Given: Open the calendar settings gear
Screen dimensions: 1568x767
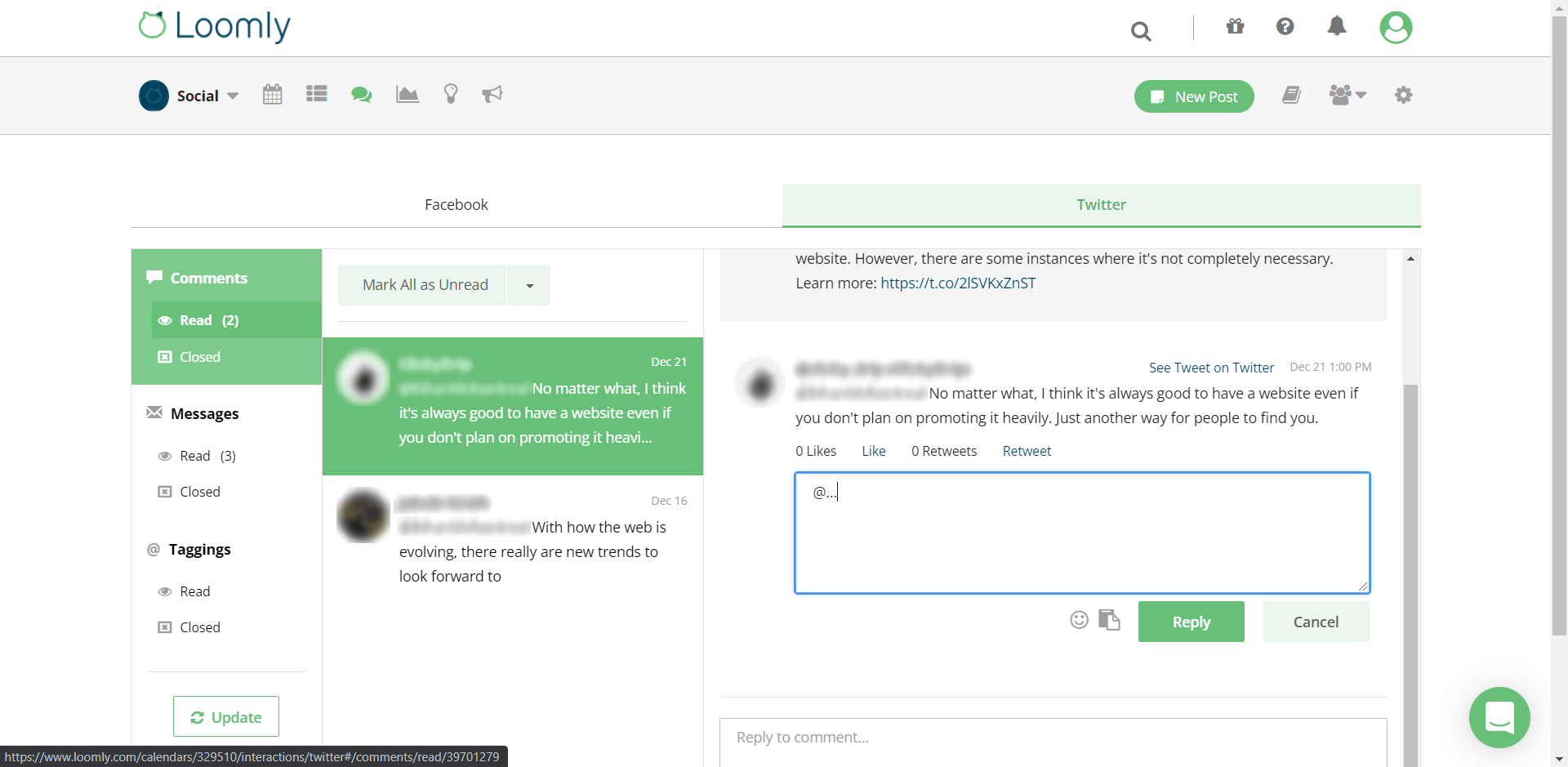Looking at the screenshot, I should pyautogui.click(x=1404, y=95).
